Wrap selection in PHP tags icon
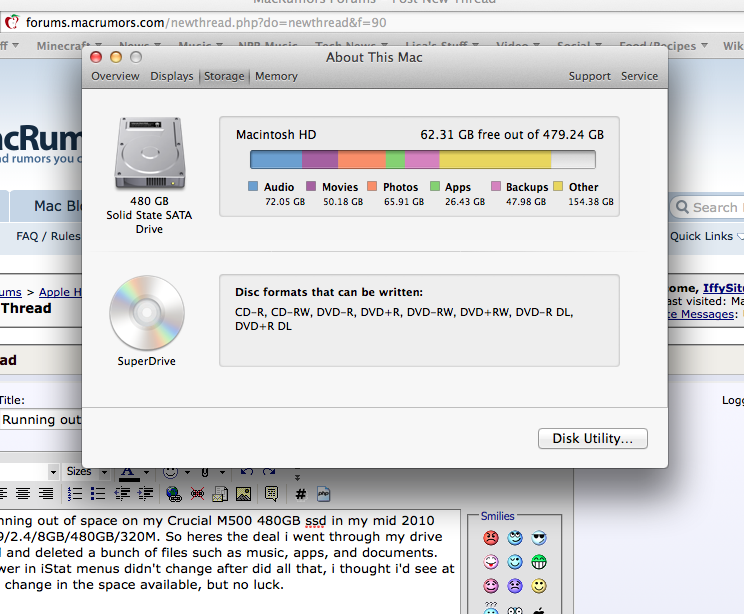744x614 pixels. [x=324, y=494]
